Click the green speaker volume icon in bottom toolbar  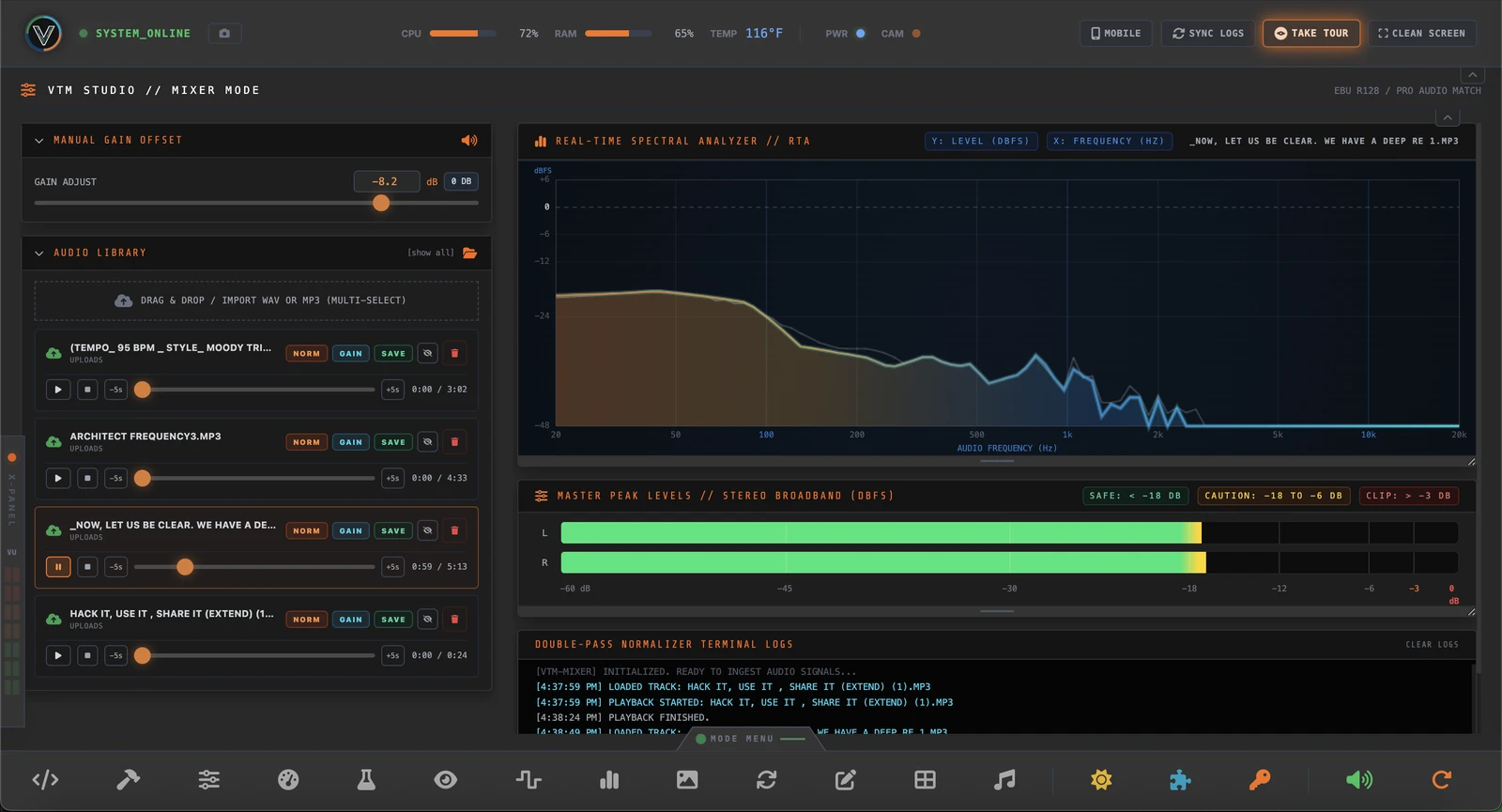pos(1358,779)
